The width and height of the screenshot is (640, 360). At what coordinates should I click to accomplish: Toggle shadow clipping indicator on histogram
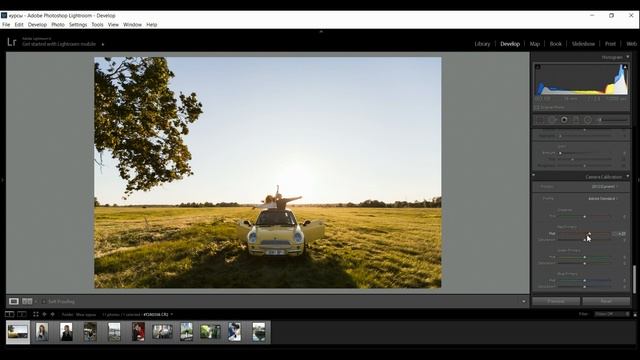click(x=538, y=67)
